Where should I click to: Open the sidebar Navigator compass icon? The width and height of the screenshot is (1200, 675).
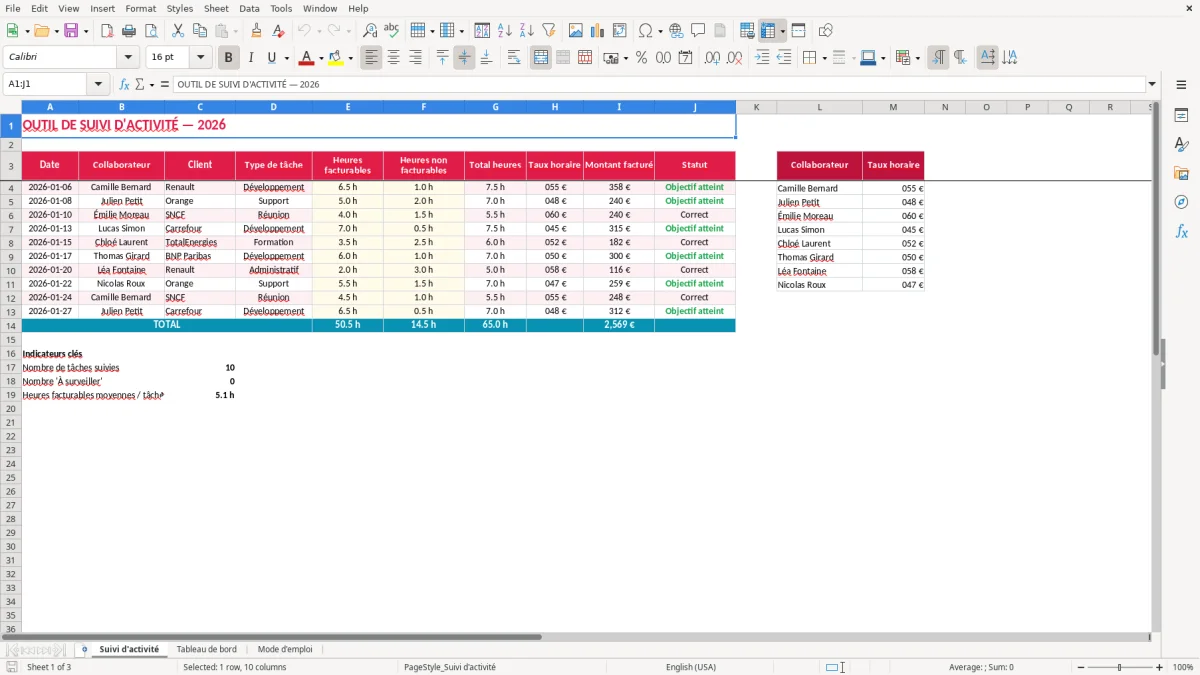(1181, 203)
